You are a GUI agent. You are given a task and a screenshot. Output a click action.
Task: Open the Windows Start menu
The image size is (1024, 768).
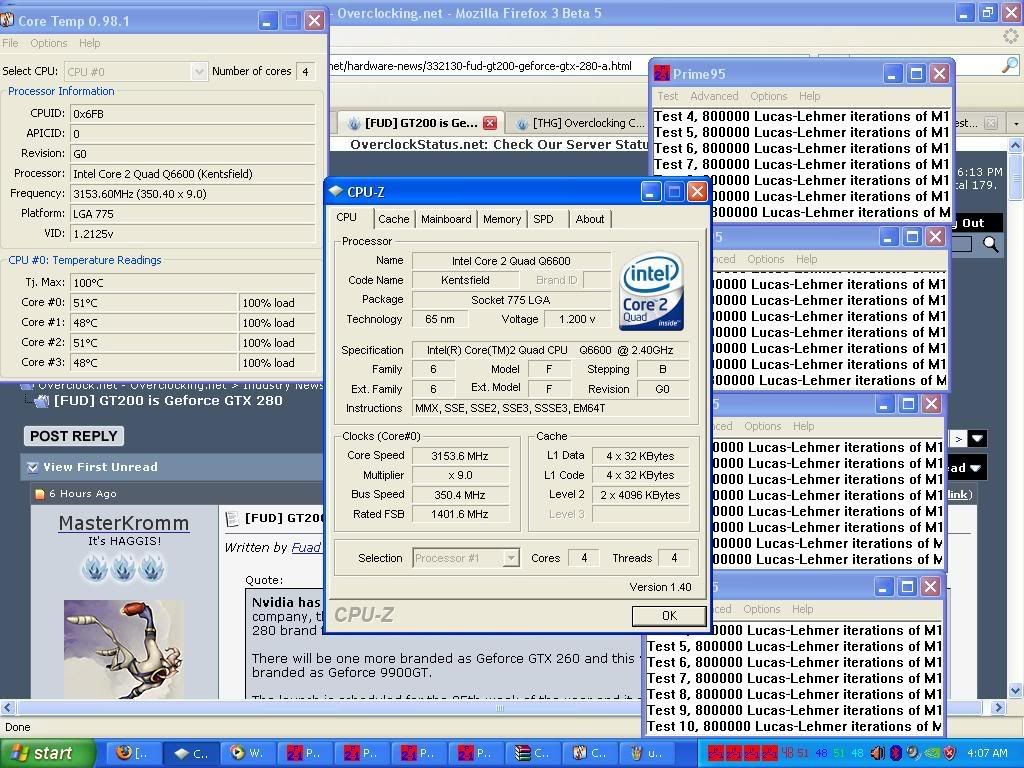tap(47, 753)
